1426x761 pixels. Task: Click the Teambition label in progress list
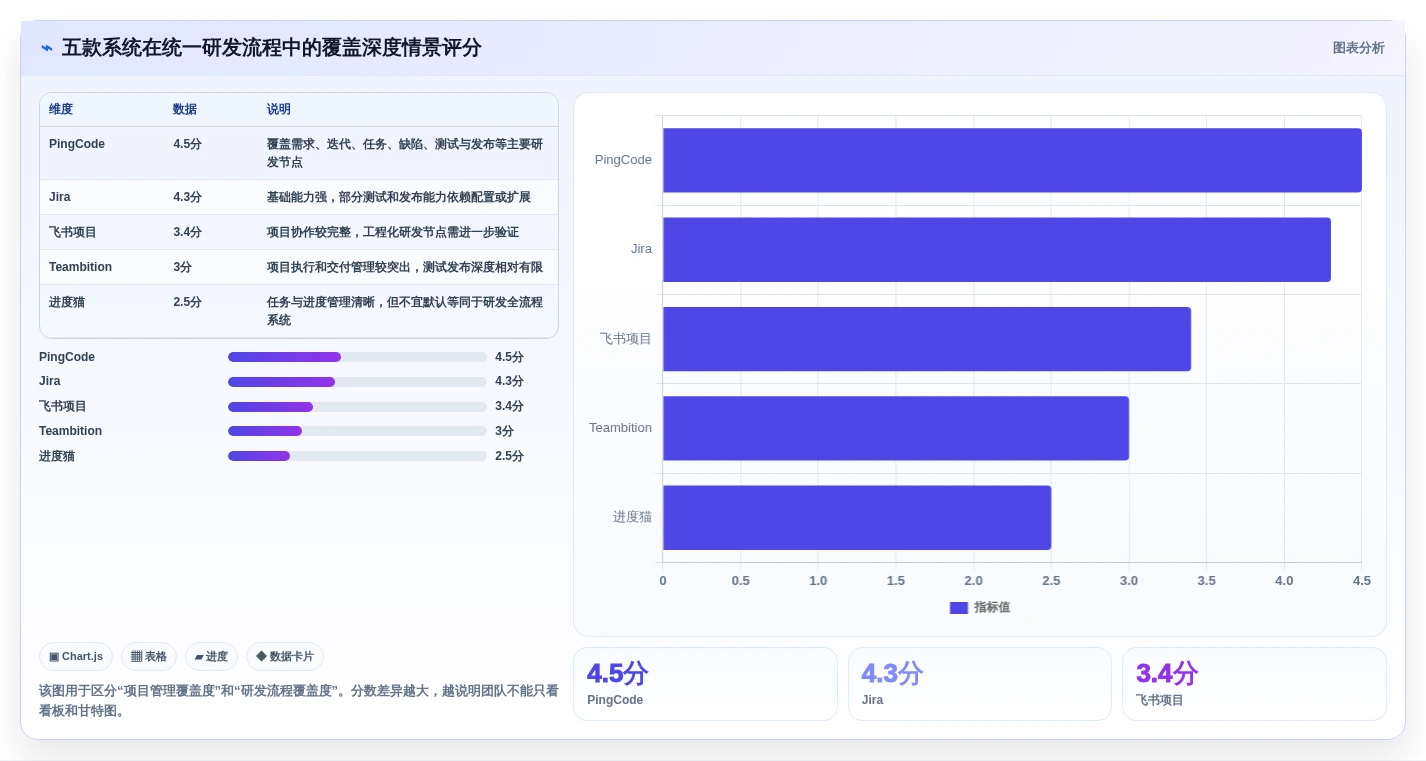pyautogui.click(x=70, y=431)
